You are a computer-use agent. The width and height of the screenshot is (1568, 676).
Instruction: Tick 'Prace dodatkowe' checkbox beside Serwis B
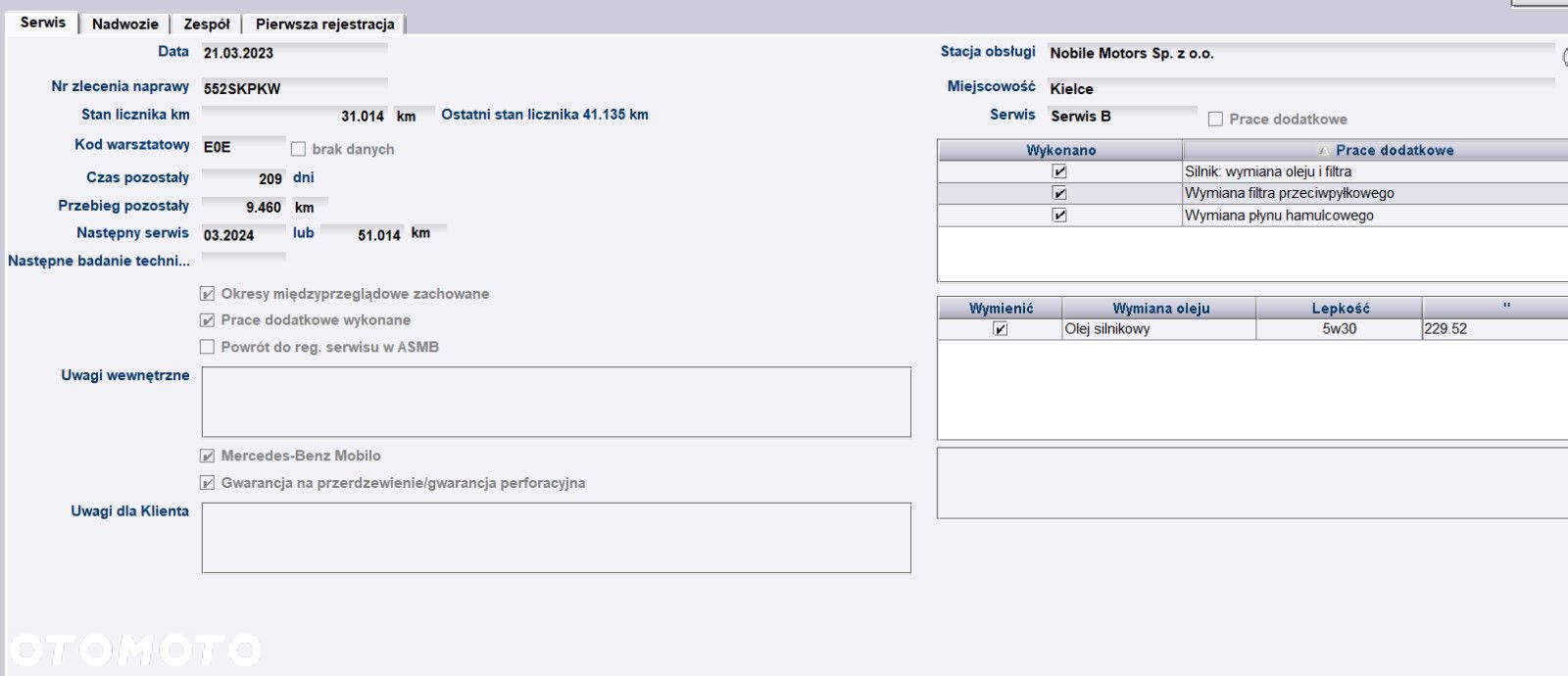point(1215,119)
